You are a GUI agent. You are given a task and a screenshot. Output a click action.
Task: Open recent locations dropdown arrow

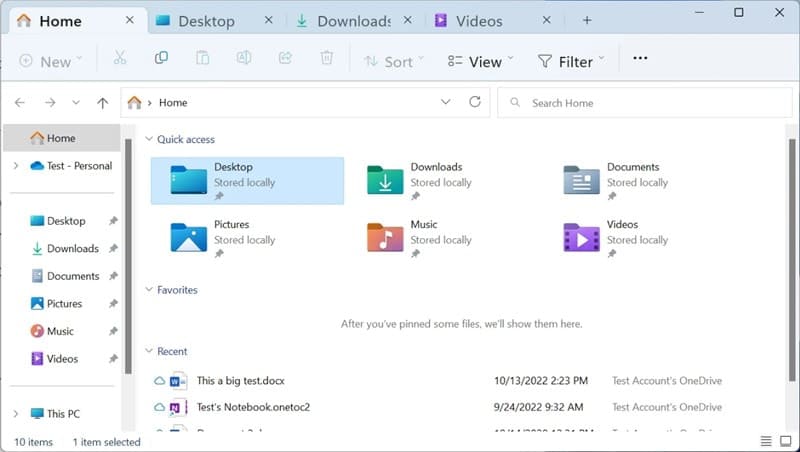click(x=76, y=103)
